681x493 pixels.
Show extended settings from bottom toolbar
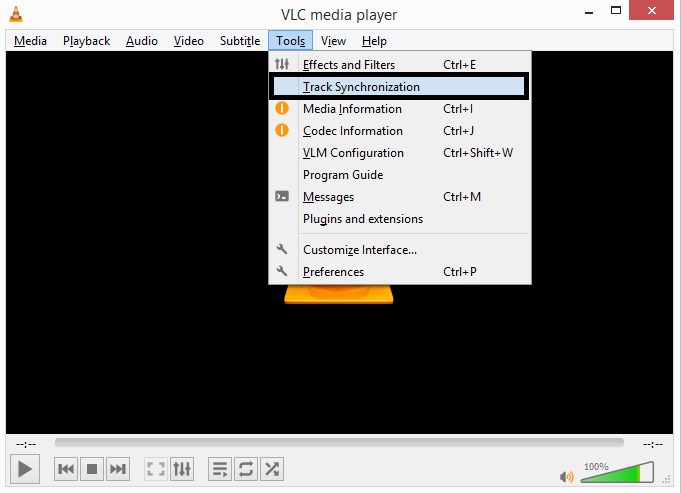coord(182,469)
